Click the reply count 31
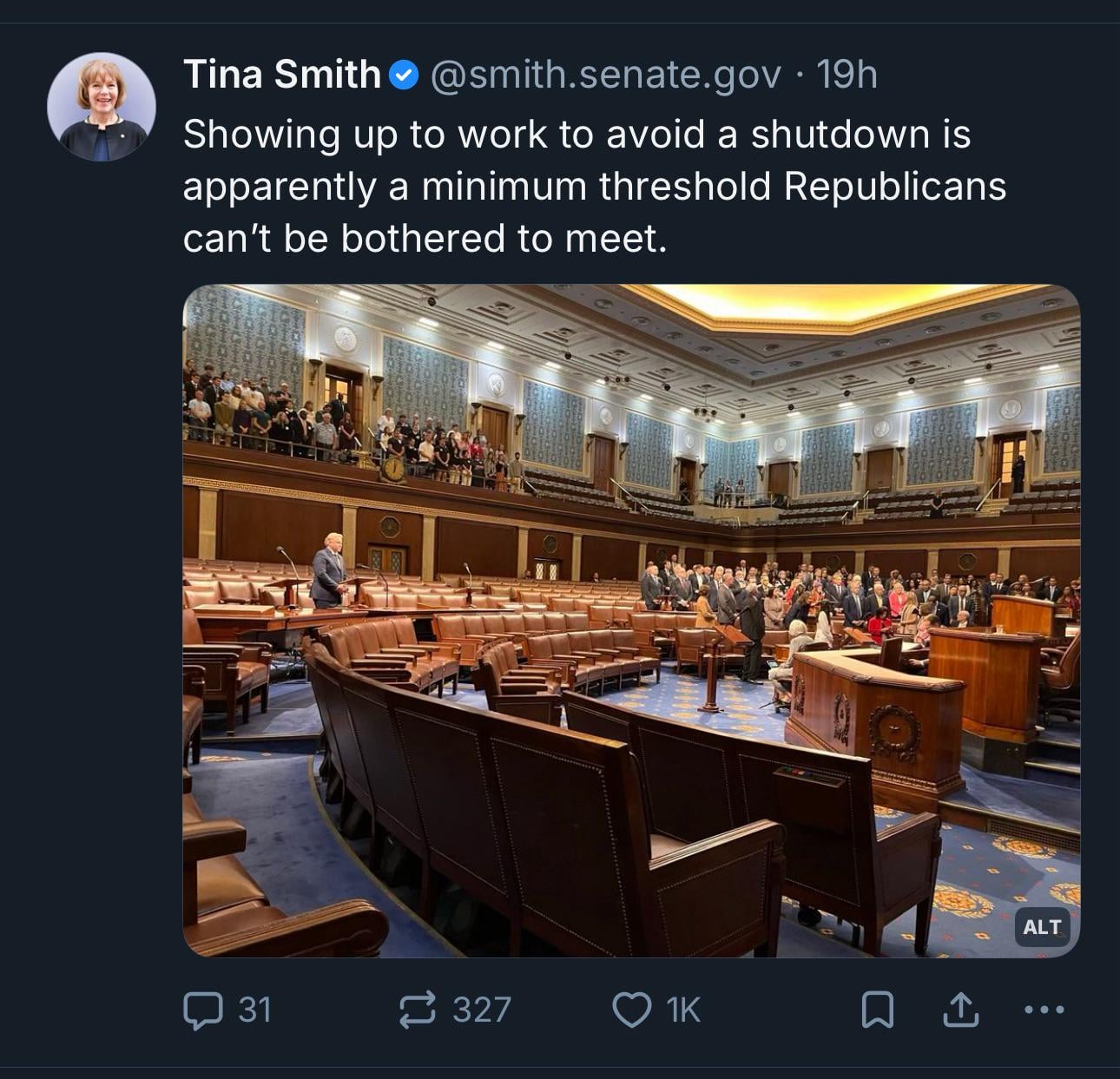The width and height of the screenshot is (1120, 1079). tap(254, 1010)
